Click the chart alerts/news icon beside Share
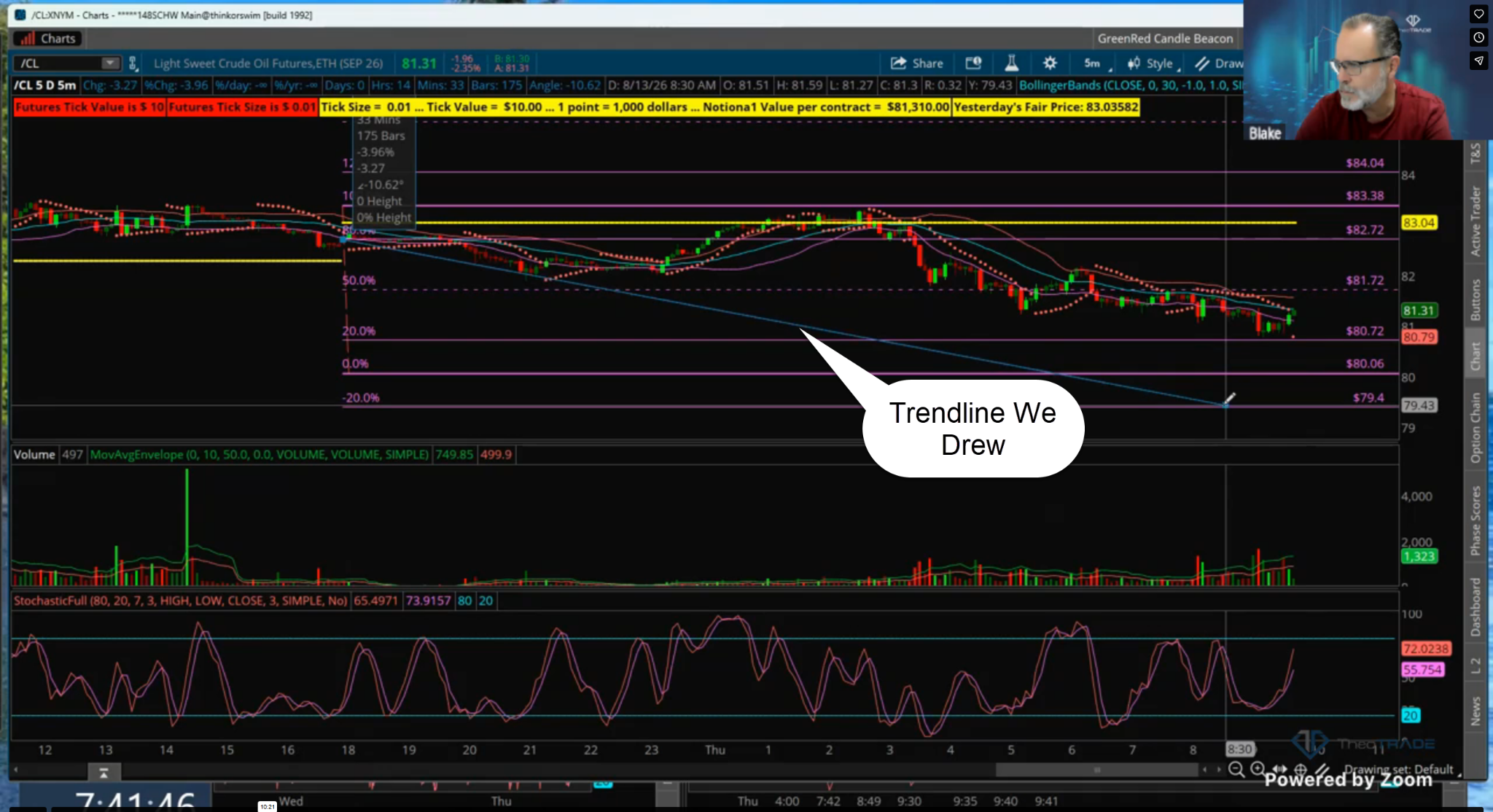This screenshot has height=812, width=1493. (x=973, y=63)
